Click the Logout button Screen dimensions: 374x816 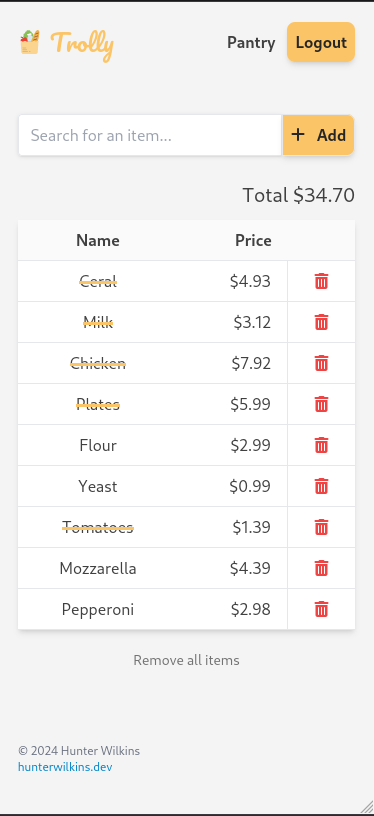[x=321, y=42]
